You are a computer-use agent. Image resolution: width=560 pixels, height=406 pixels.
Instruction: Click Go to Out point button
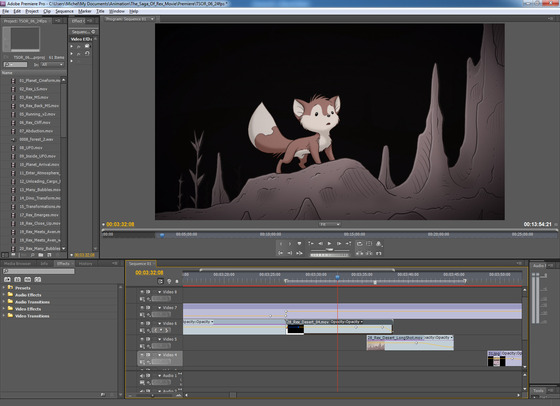[290, 253]
